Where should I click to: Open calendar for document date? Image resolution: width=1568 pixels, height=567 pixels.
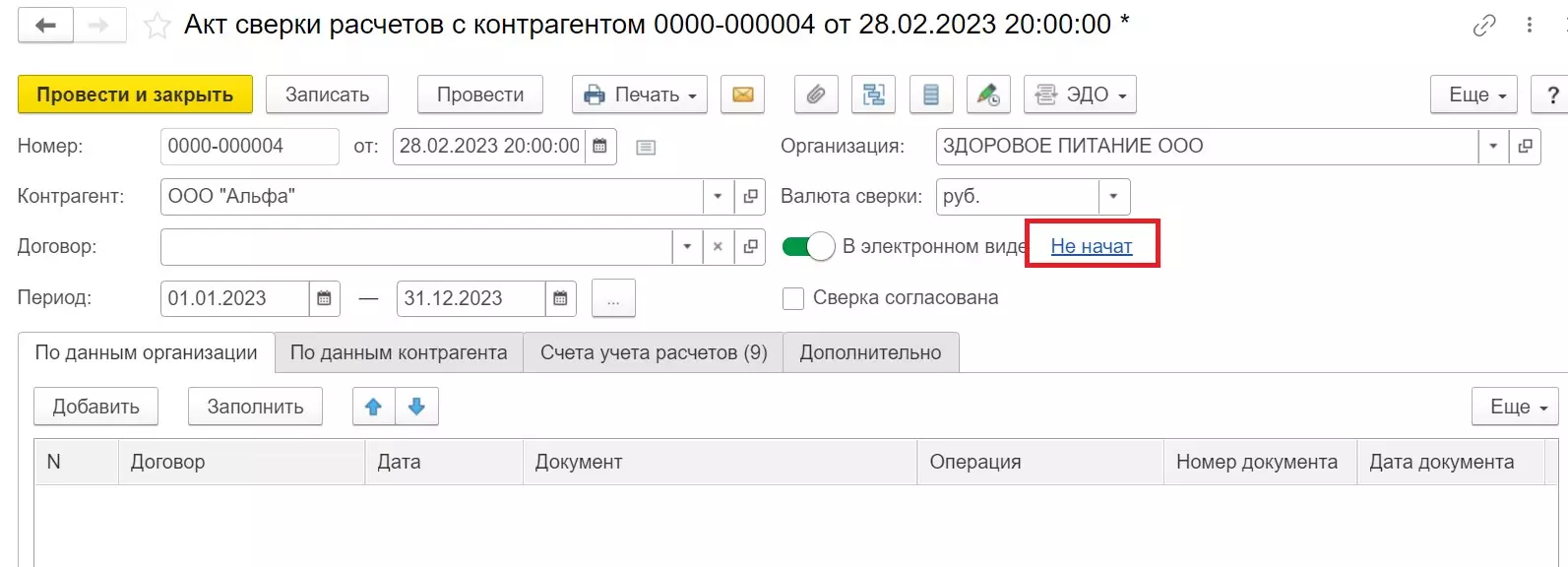point(600,147)
